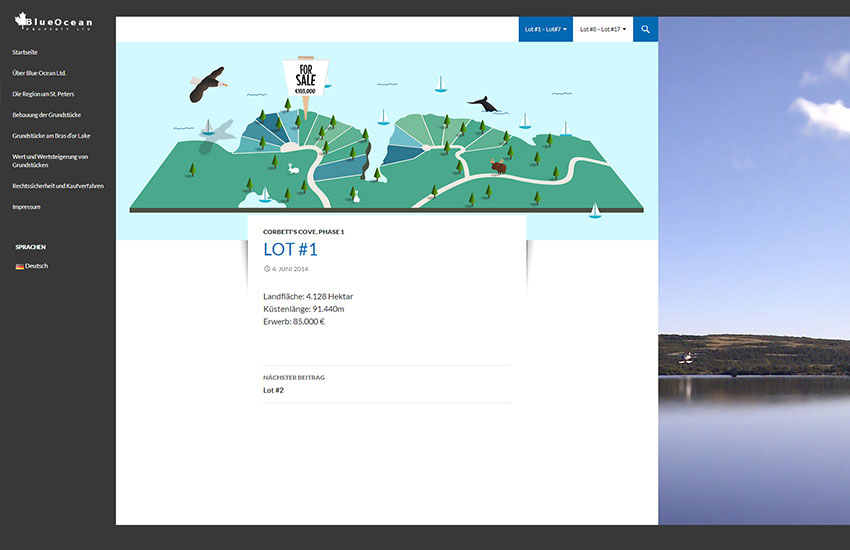Open the Startseite menu item

click(x=25, y=51)
